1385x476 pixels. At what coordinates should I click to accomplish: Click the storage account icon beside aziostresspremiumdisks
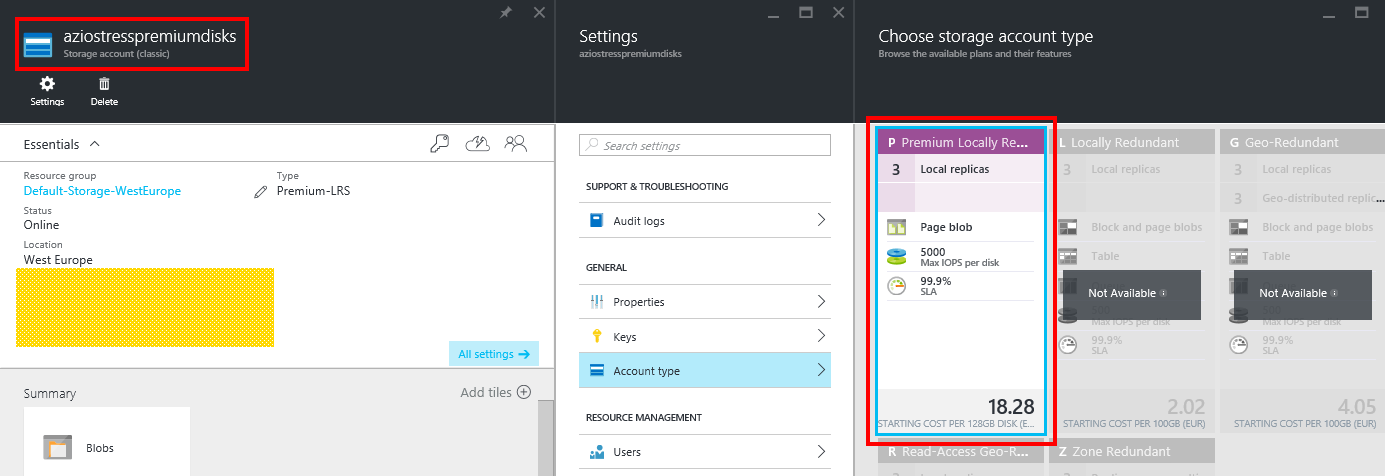tap(38, 44)
